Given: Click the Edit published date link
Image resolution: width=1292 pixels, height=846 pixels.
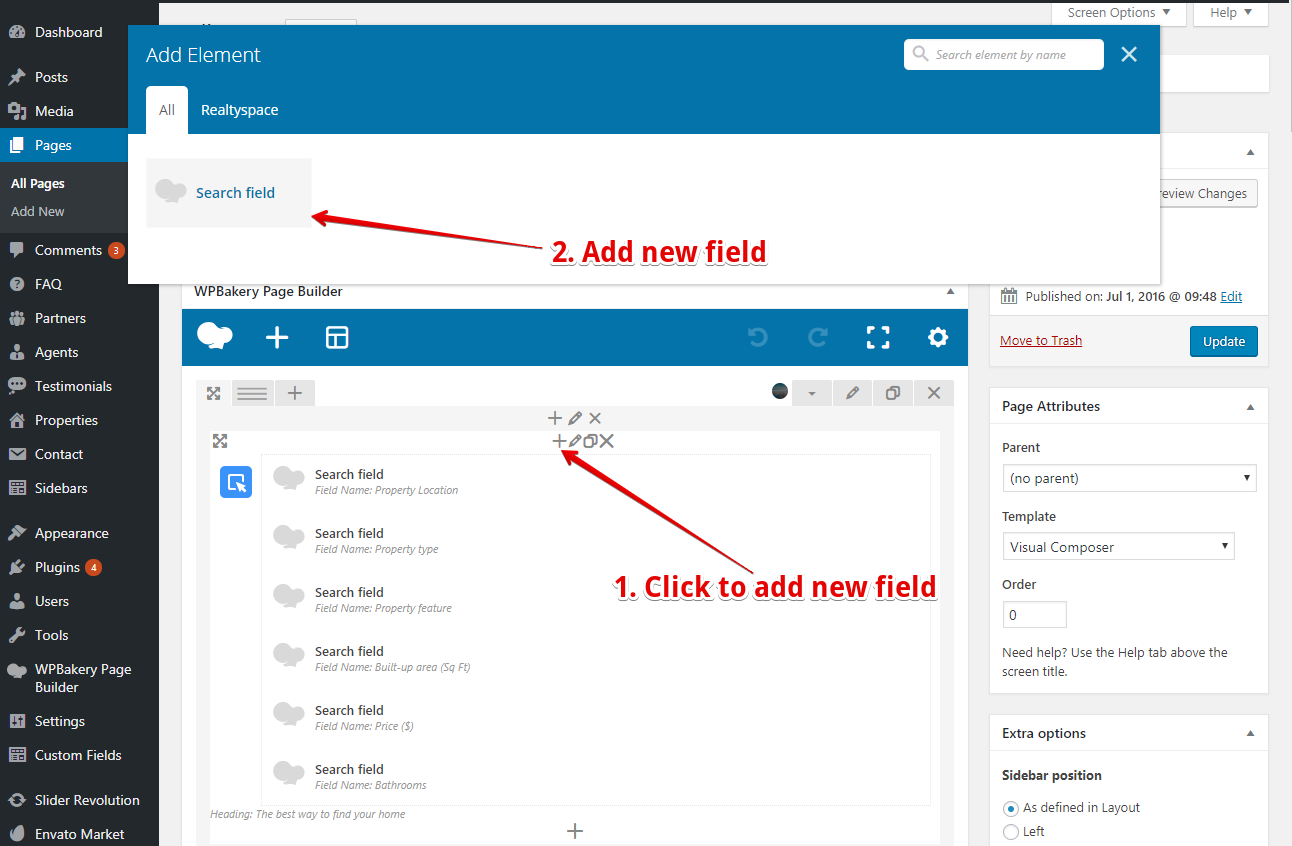Looking at the screenshot, I should point(1231,296).
